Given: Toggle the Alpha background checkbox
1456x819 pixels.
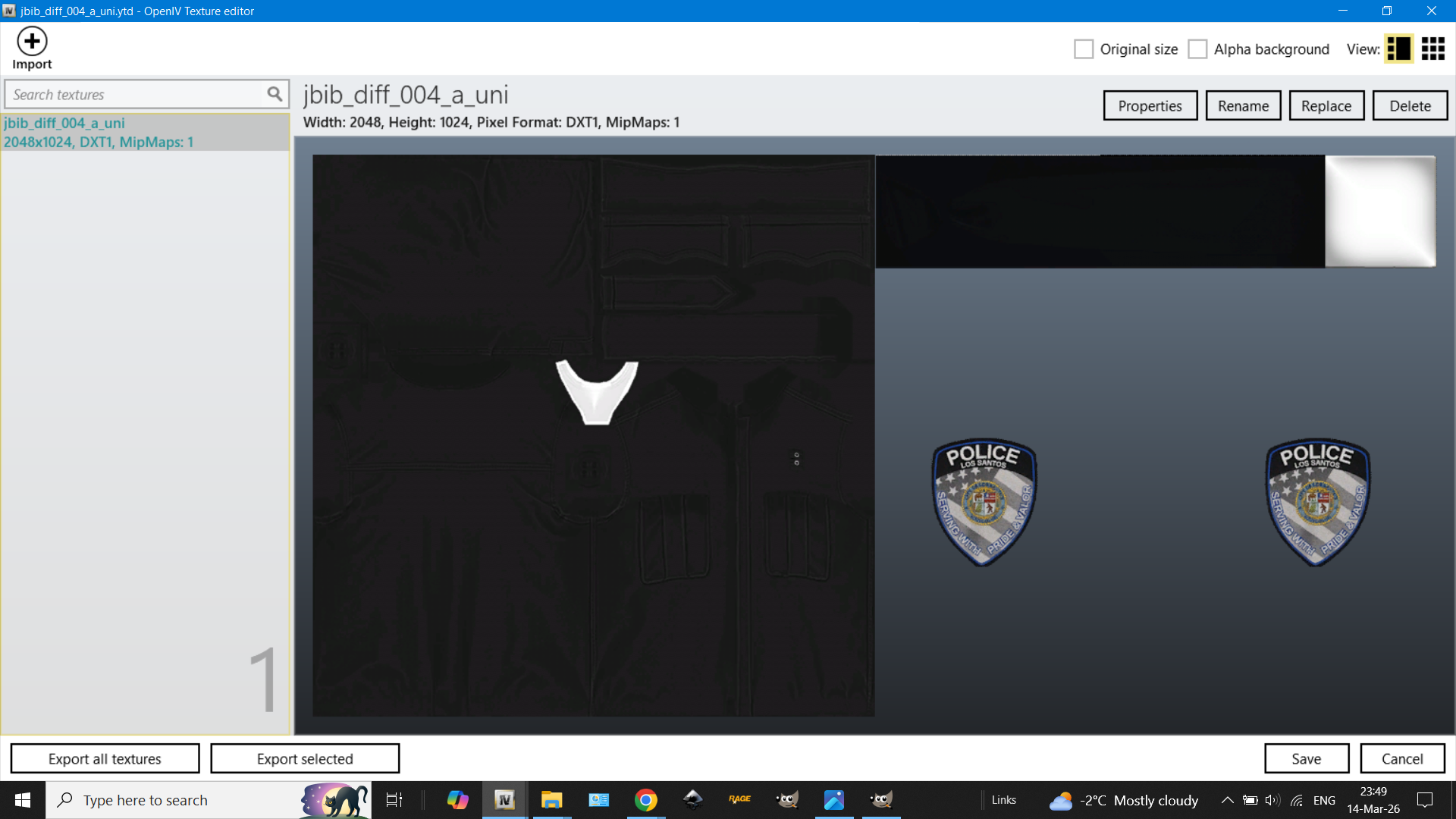Looking at the screenshot, I should (1197, 49).
